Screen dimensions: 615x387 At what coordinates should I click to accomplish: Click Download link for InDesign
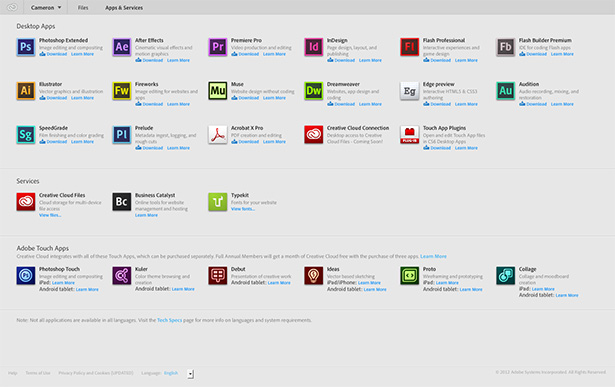[x=341, y=60]
